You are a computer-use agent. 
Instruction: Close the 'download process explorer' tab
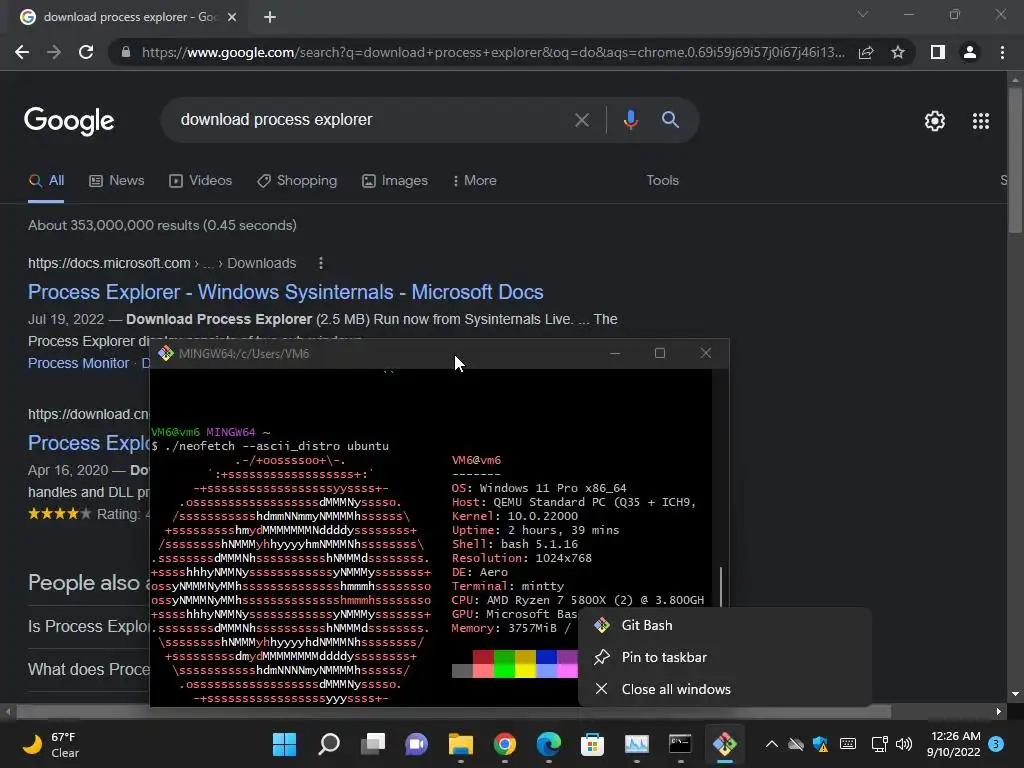[x=232, y=17]
